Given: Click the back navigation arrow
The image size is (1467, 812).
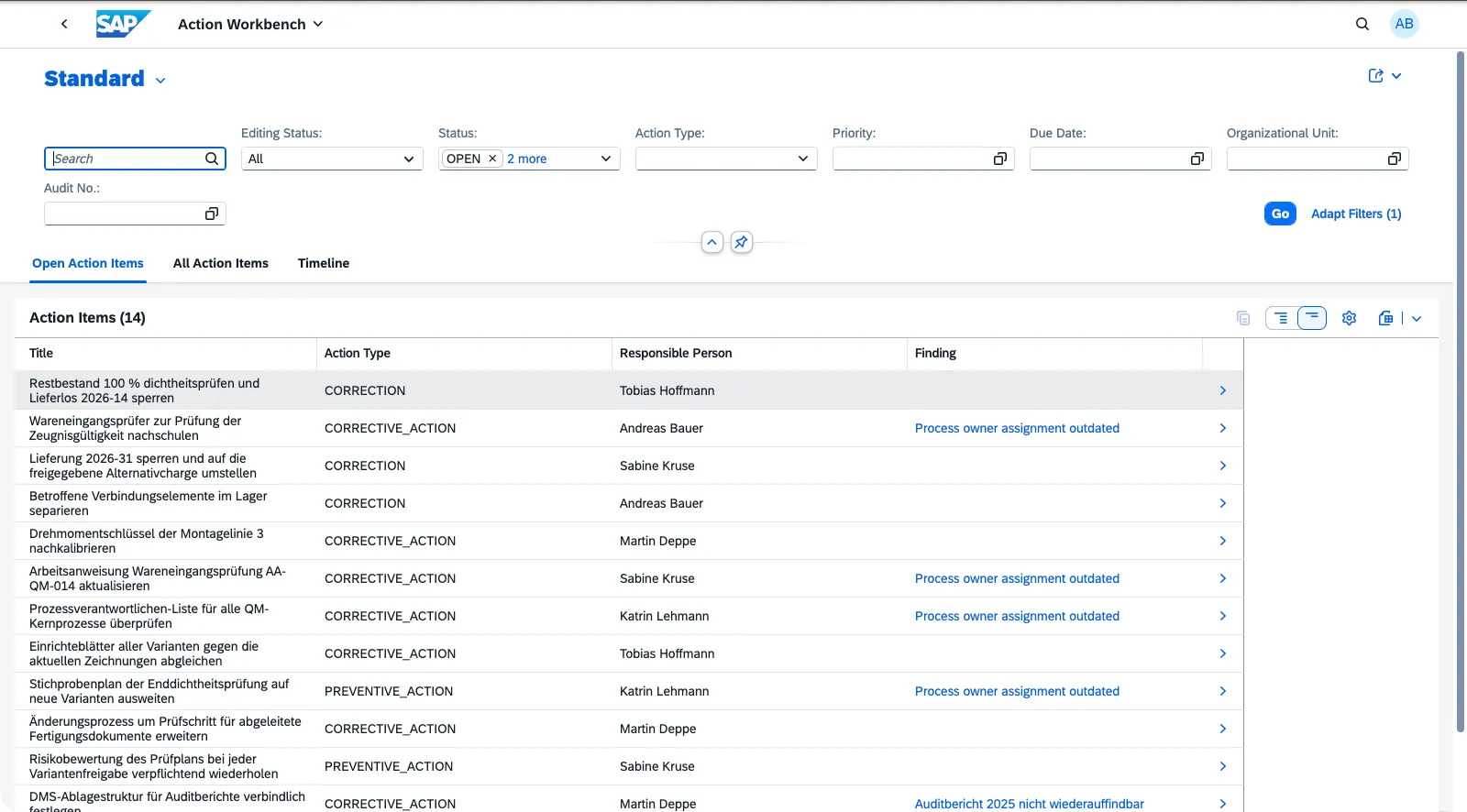Looking at the screenshot, I should pyautogui.click(x=64, y=24).
